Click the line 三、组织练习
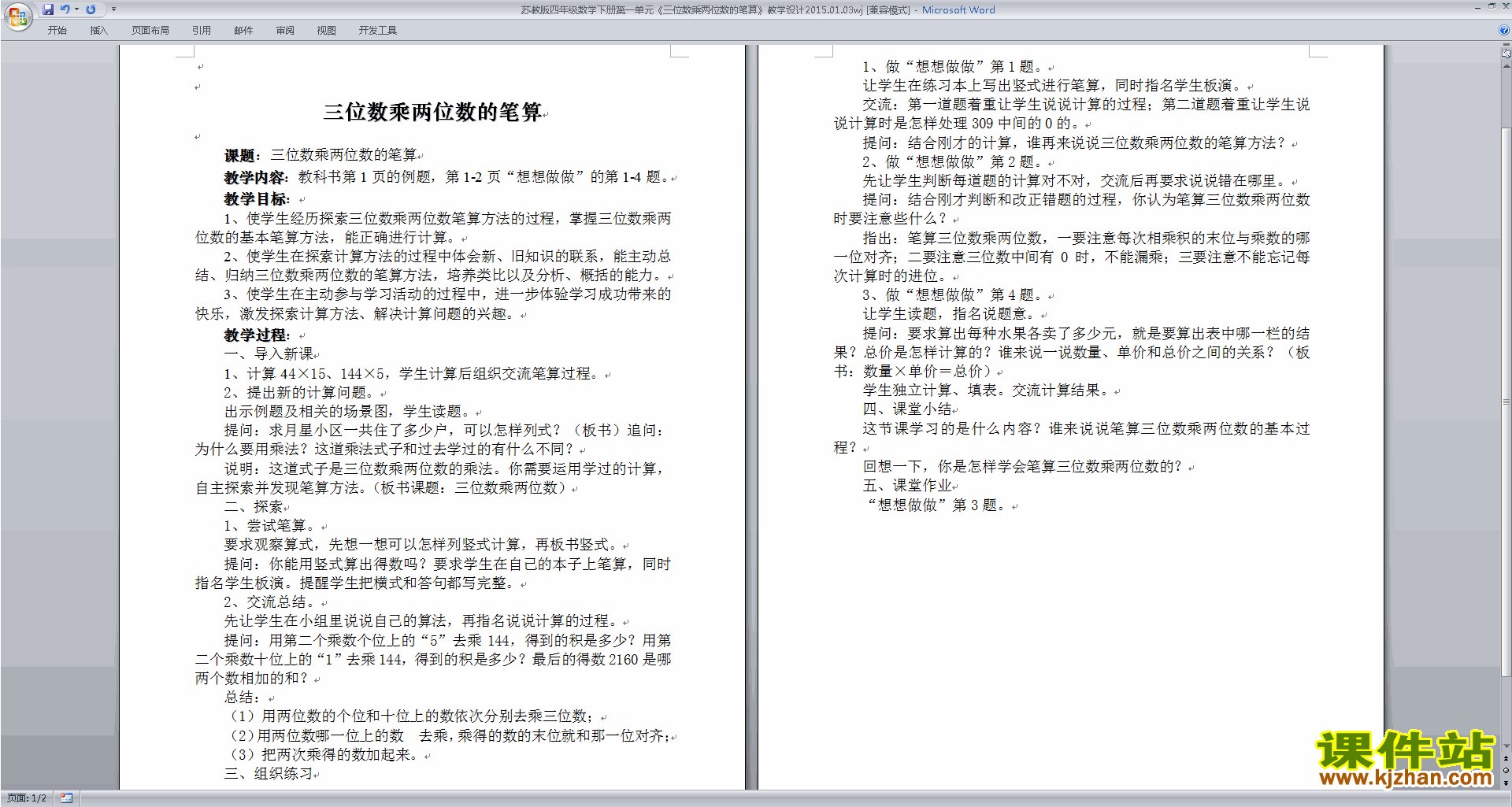This screenshot has width=1512, height=807. 269,774
